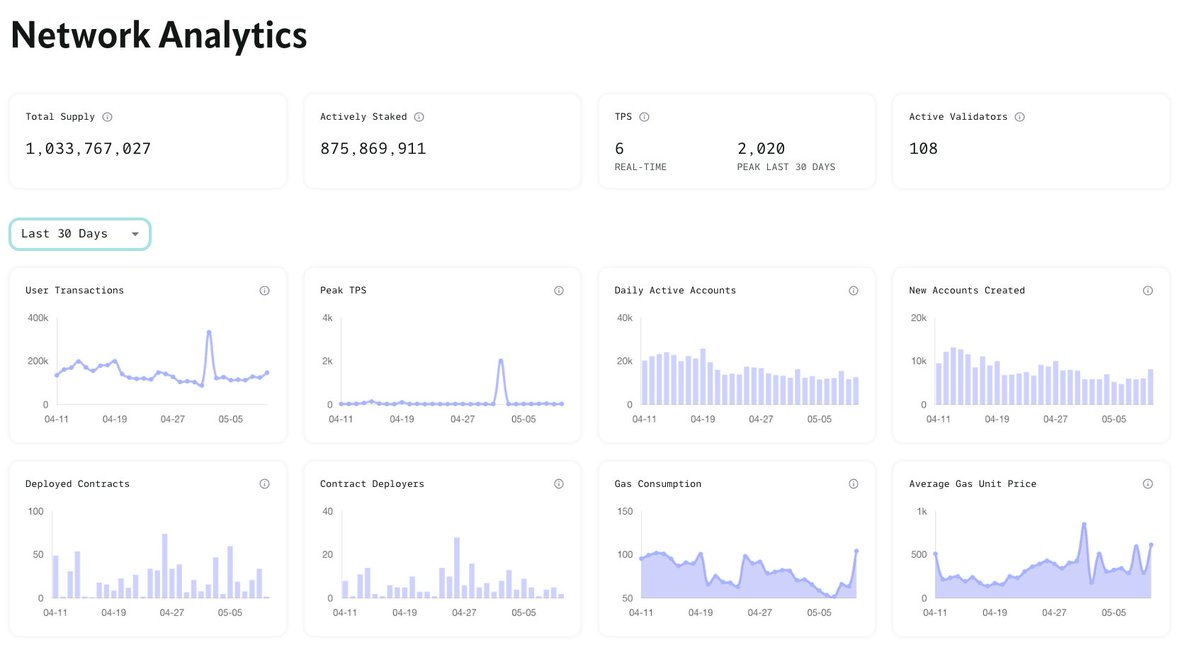Image resolution: width=1200 pixels, height=650 pixels.
Task: Open info icon on New Accounts Created card
Action: [x=1148, y=291]
